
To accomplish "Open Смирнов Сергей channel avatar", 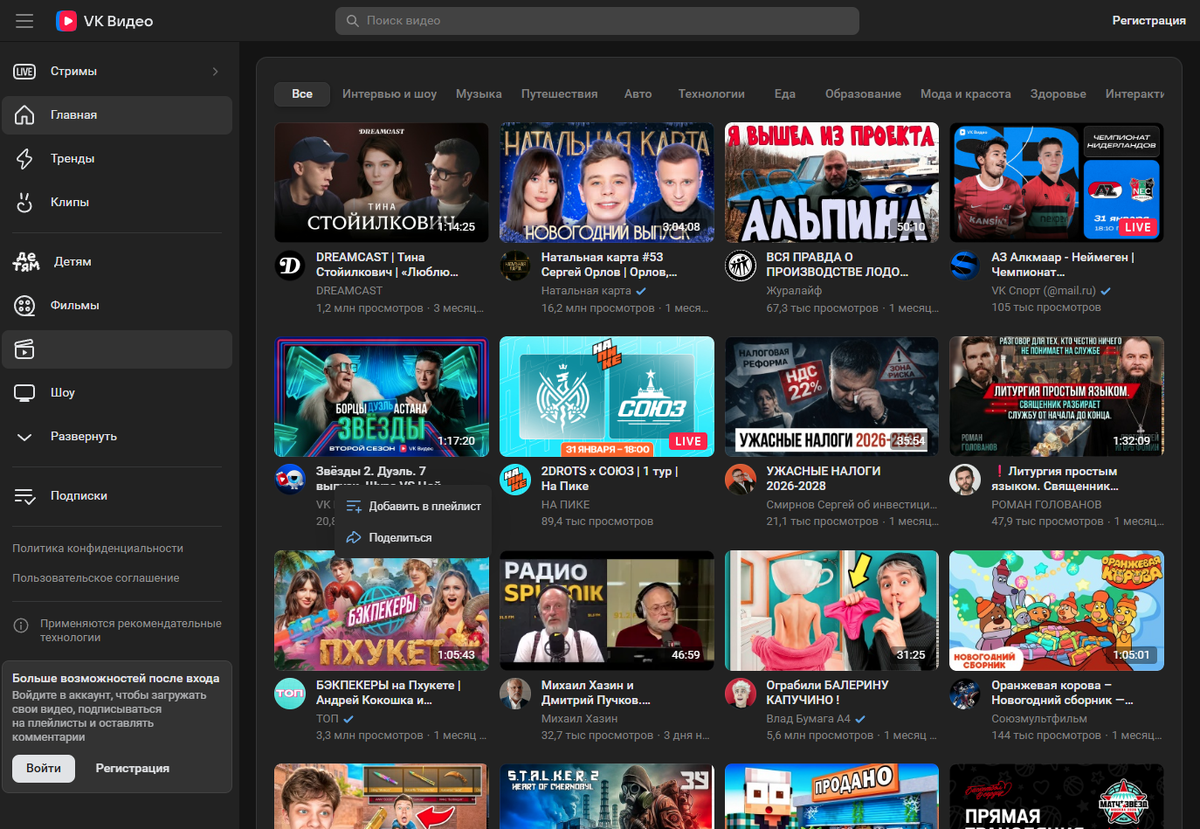I will click(x=740, y=479).
